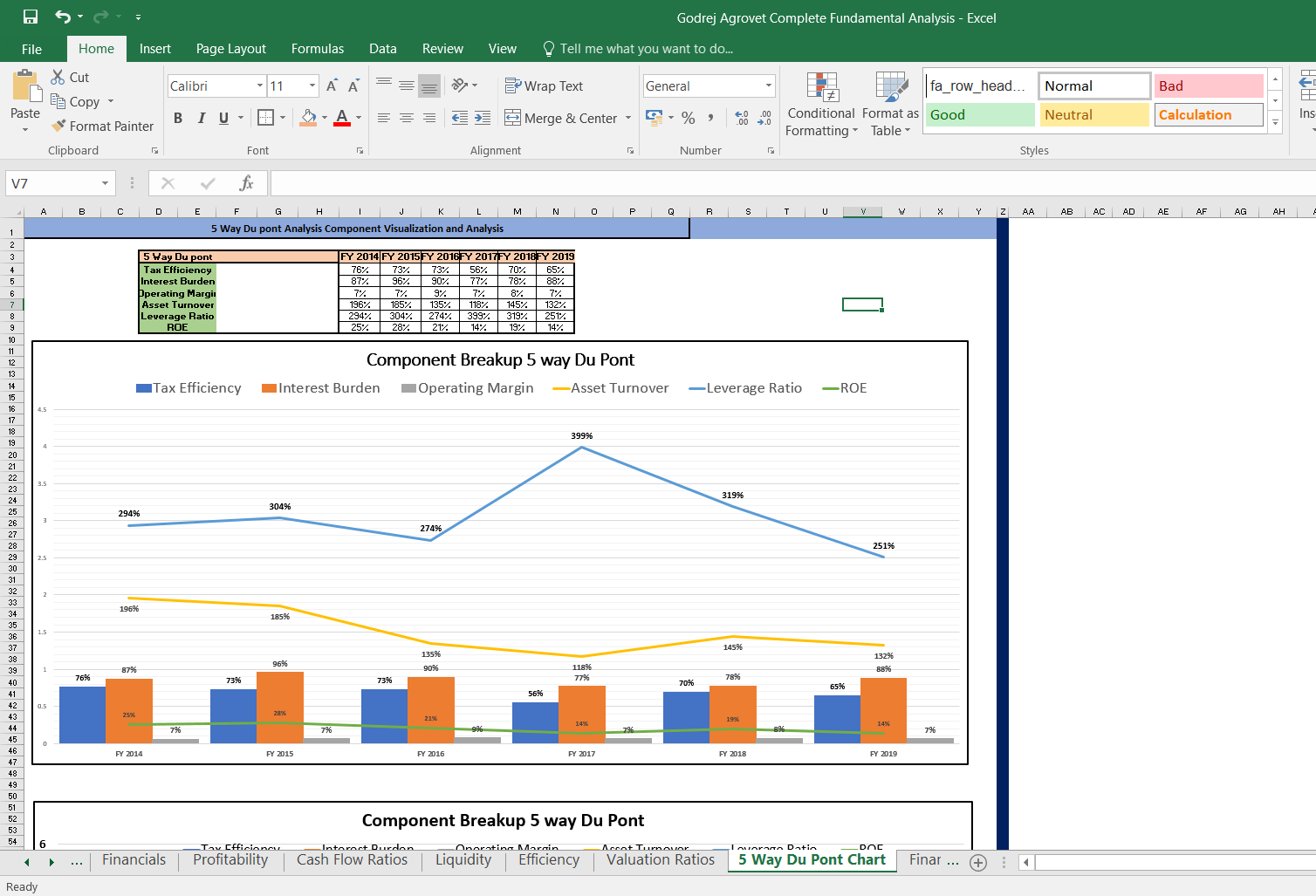The width and height of the screenshot is (1316, 896).
Task: Center cell text horizontally
Action: 407,118
